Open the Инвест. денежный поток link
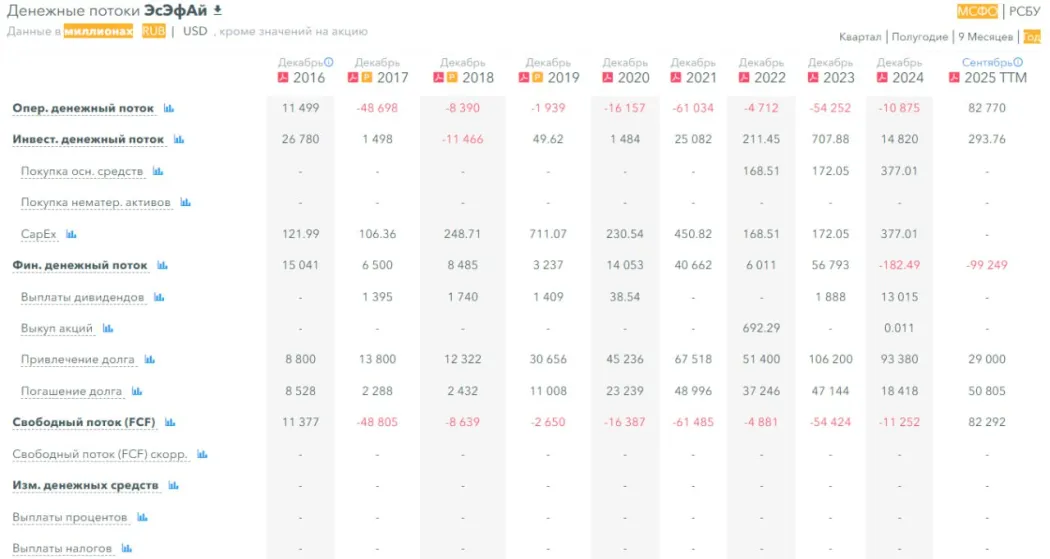Screen dimensions: 1050x559 (88, 140)
